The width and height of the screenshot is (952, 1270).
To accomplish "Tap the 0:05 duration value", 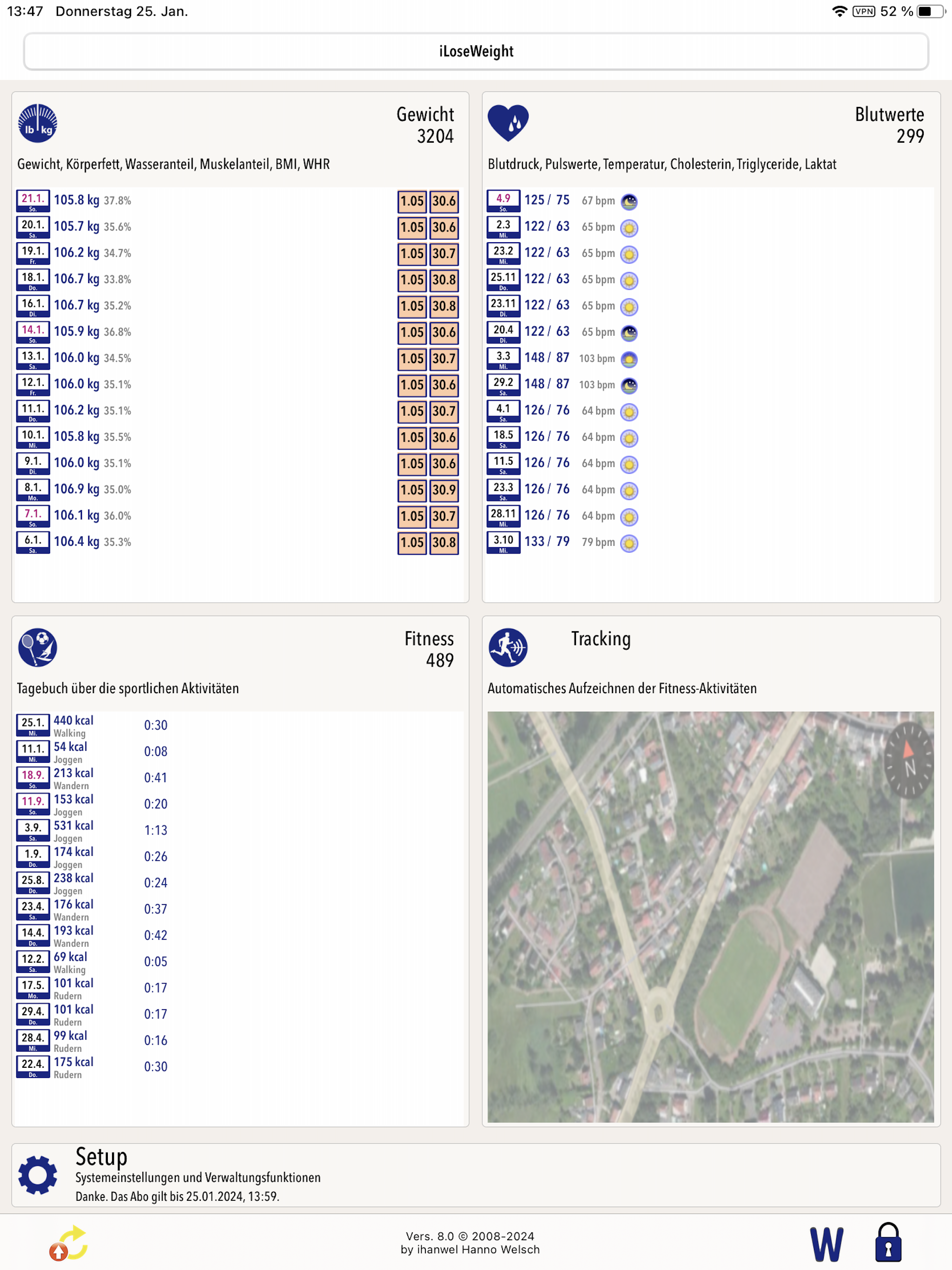I will click(156, 962).
